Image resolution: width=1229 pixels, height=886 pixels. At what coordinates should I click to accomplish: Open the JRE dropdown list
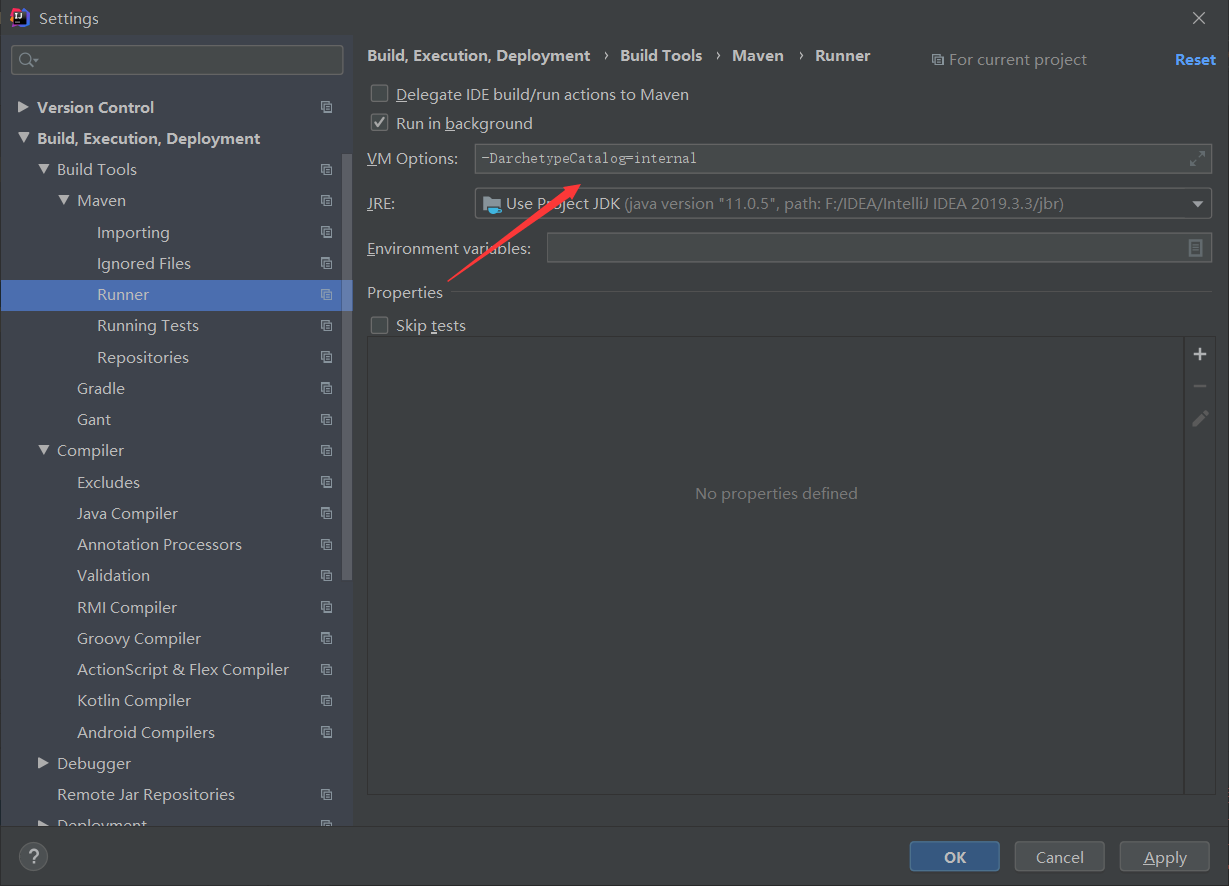click(1197, 204)
